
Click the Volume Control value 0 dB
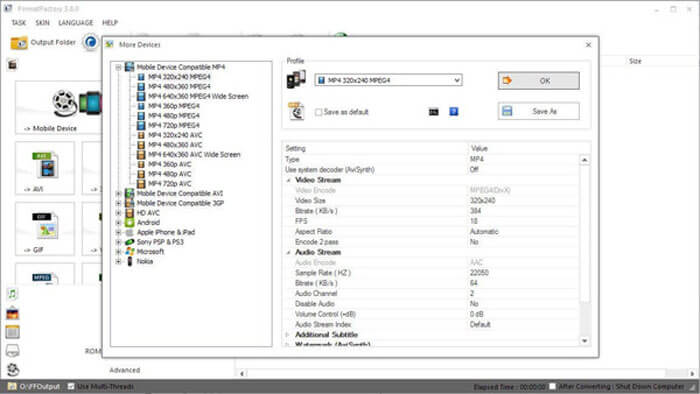476,314
